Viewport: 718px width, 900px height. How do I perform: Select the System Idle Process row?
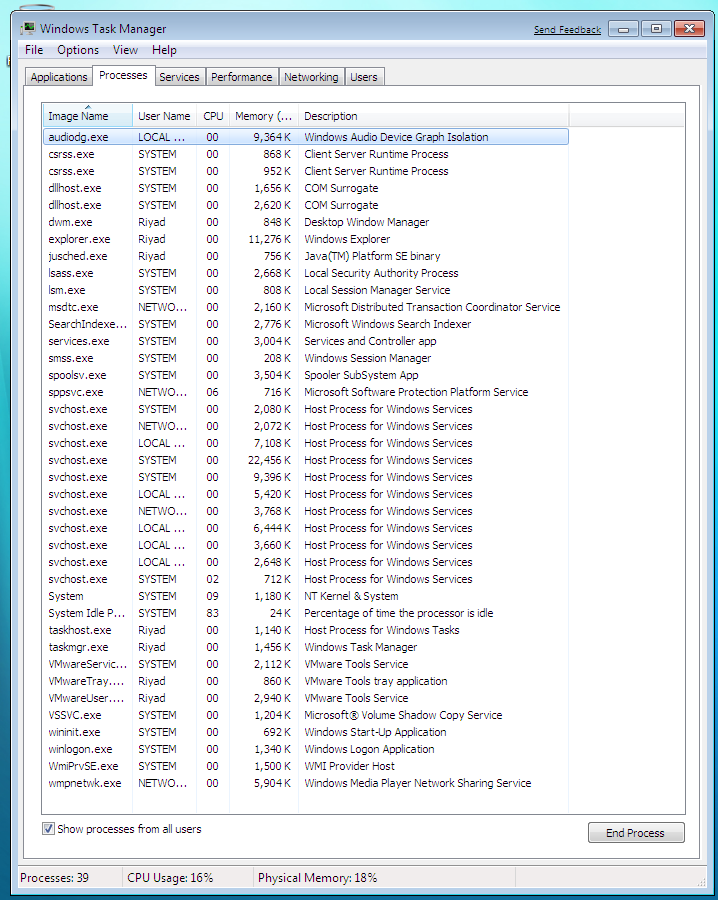87,613
